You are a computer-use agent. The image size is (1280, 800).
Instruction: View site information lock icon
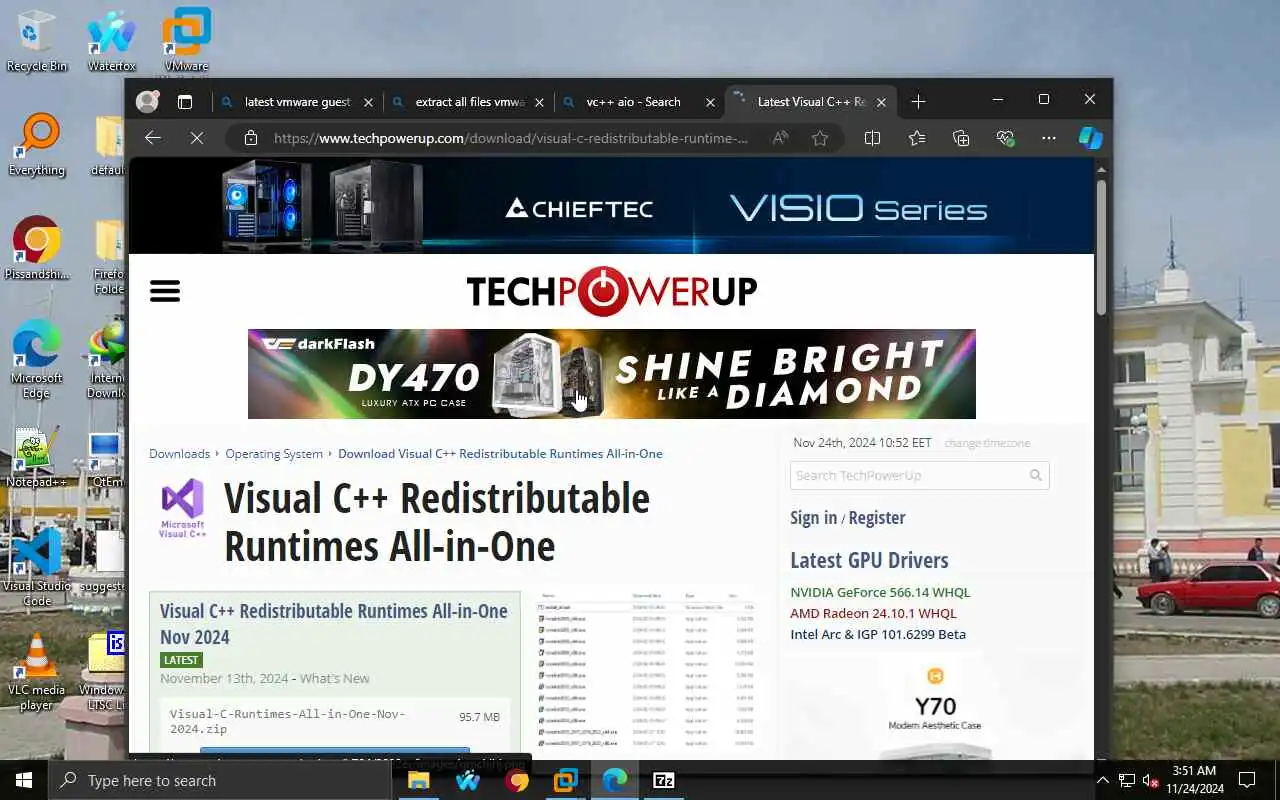pos(251,138)
